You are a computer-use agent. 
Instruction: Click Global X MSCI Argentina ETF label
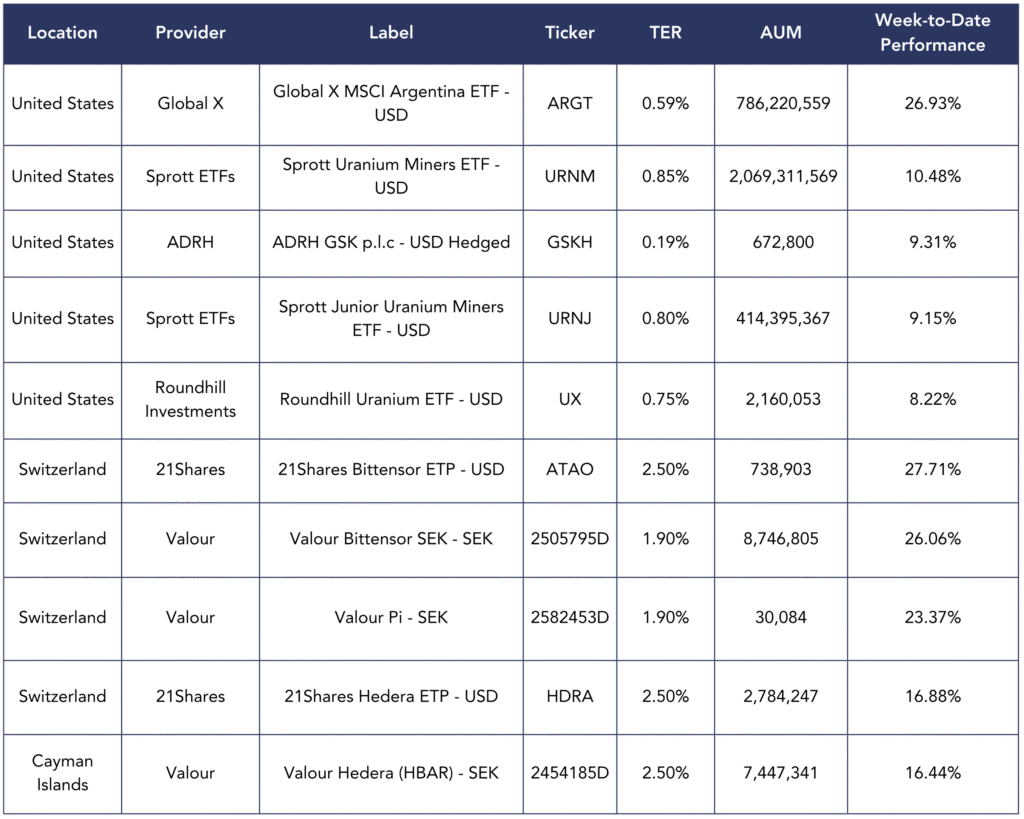[x=391, y=103]
